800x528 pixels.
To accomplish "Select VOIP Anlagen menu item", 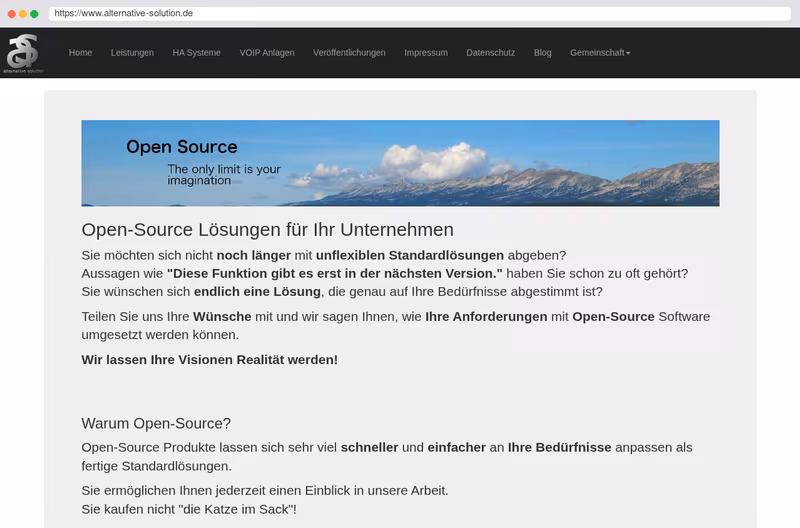I will (x=267, y=53).
